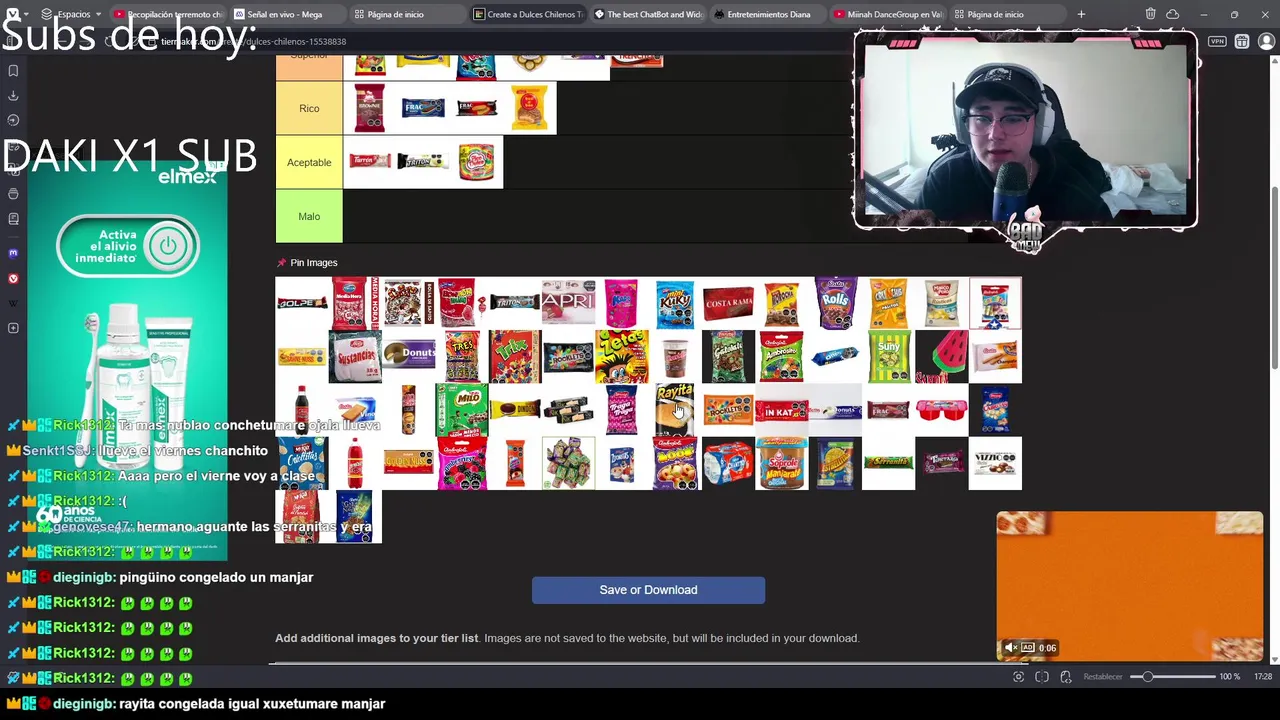The height and width of the screenshot is (720, 1280).
Task: Pick the green Suny candy image
Action: pyautogui.click(x=888, y=357)
